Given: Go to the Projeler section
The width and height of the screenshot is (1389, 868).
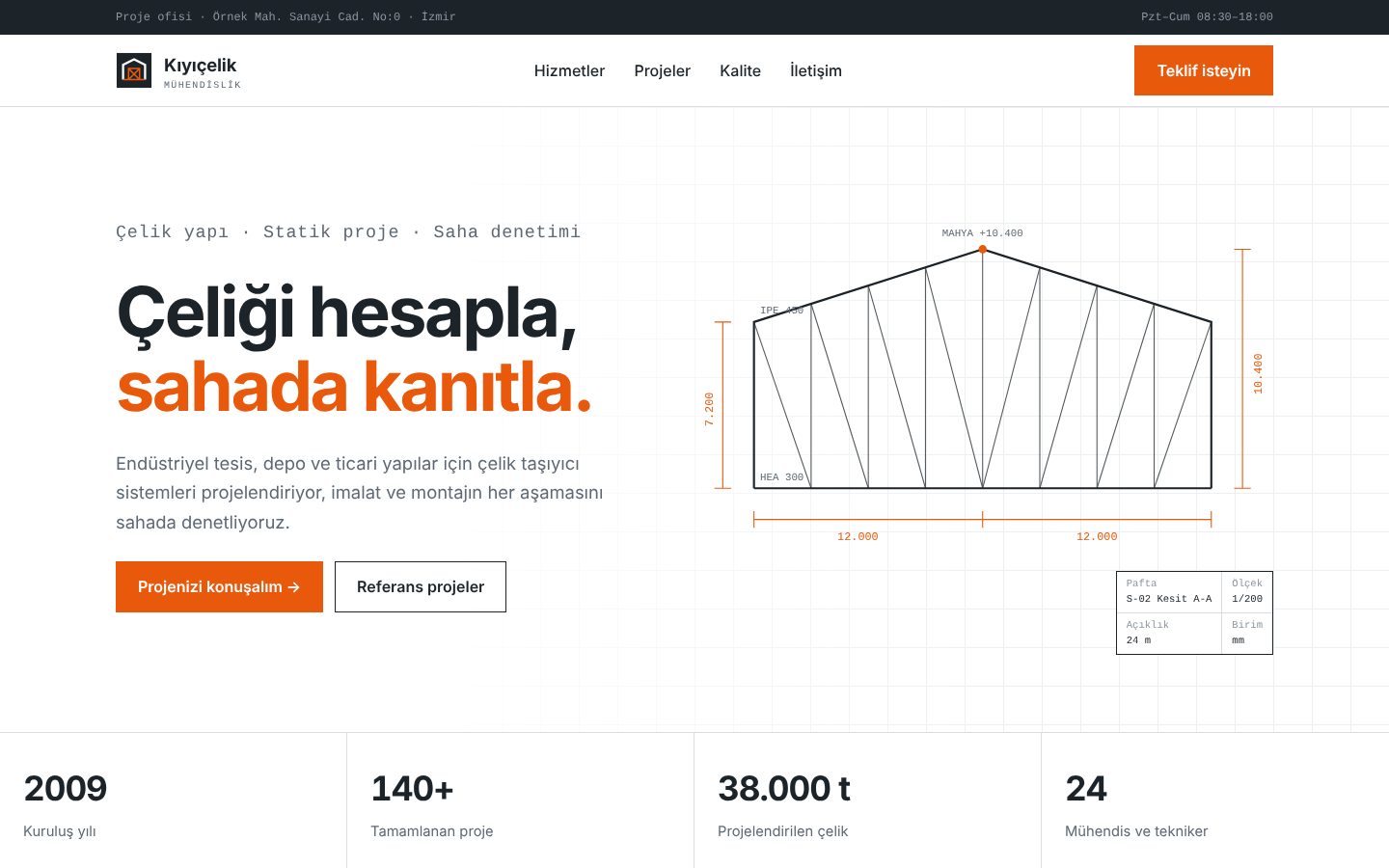Looking at the screenshot, I should pos(663,70).
